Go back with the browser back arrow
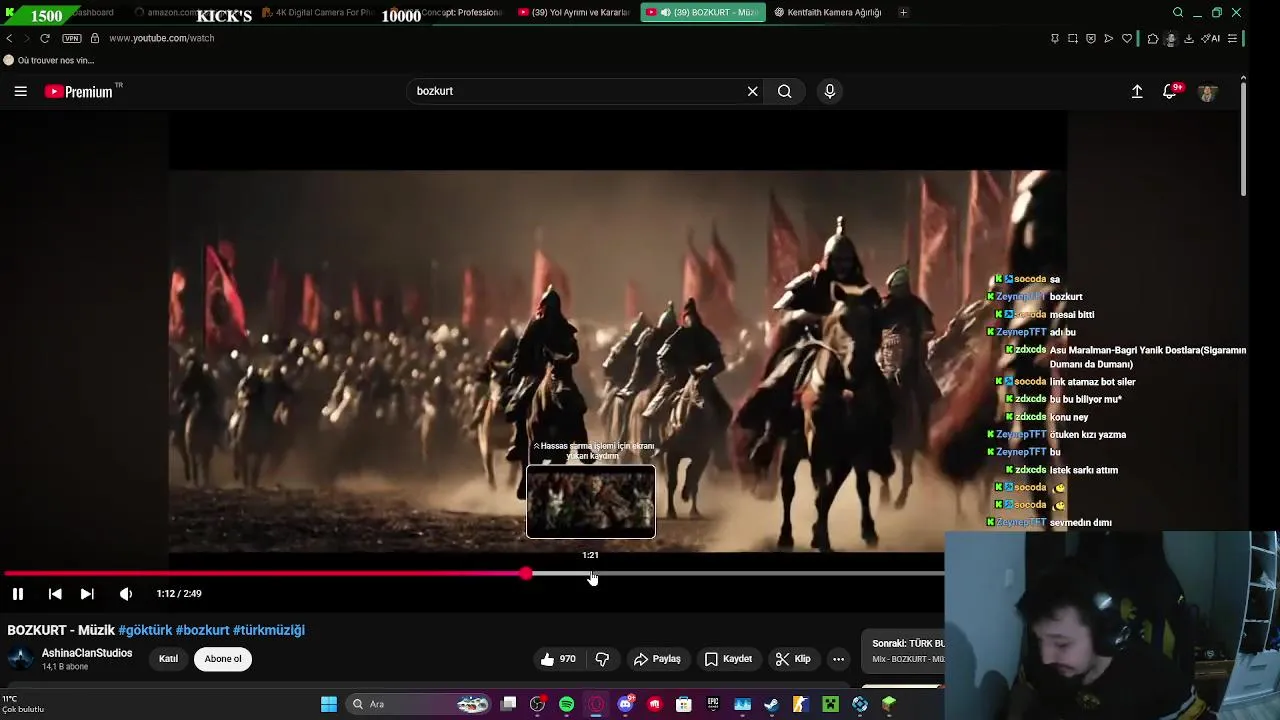 point(9,38)
